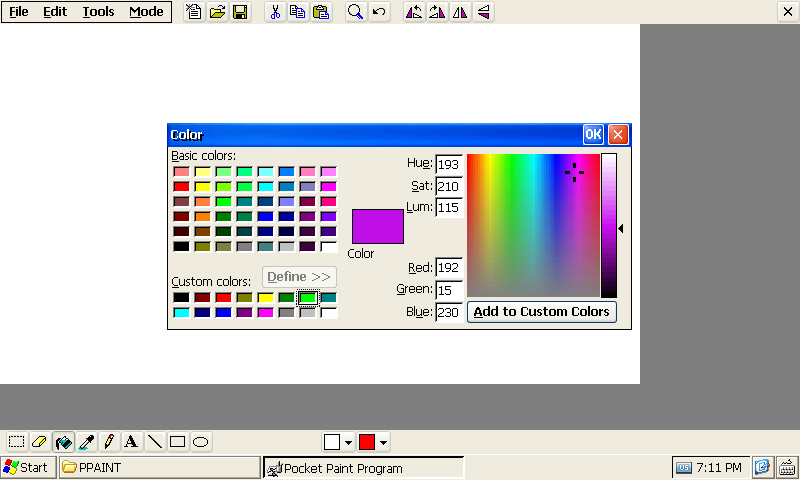Select the bright cyan basic color swatch
The height and width of the screenshot is (480, 800).
point(265,186)
